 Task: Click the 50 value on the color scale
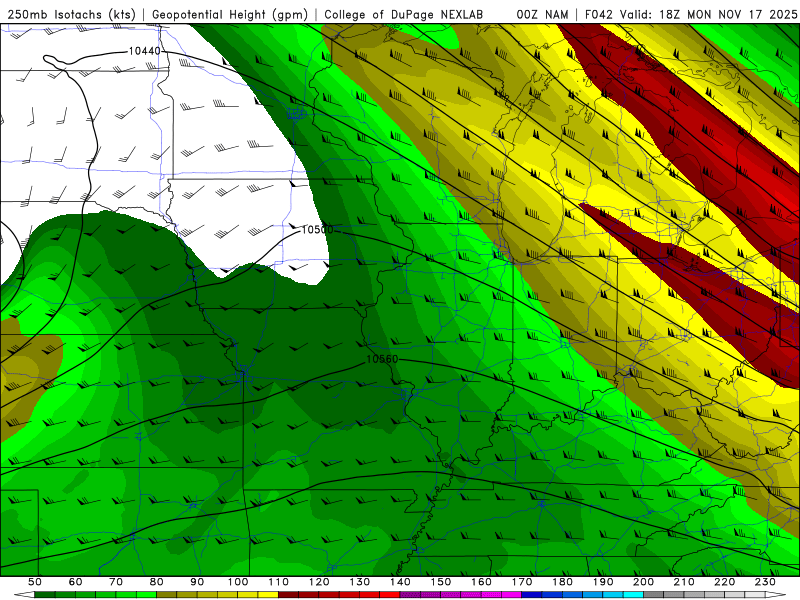(x=35, y=582)
